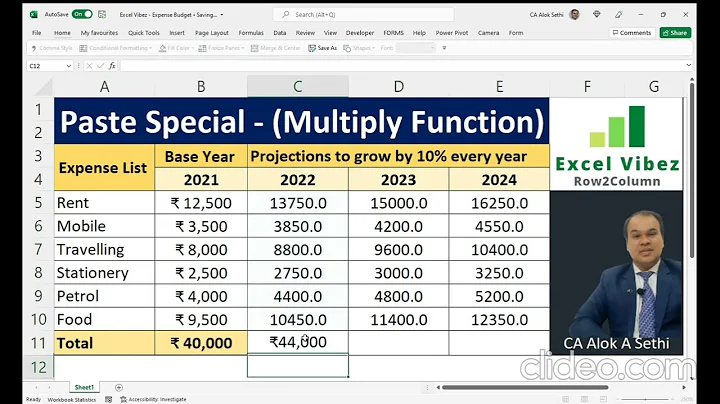Click the diamond premium icon

pyautogui.click(x=596, y=15)
